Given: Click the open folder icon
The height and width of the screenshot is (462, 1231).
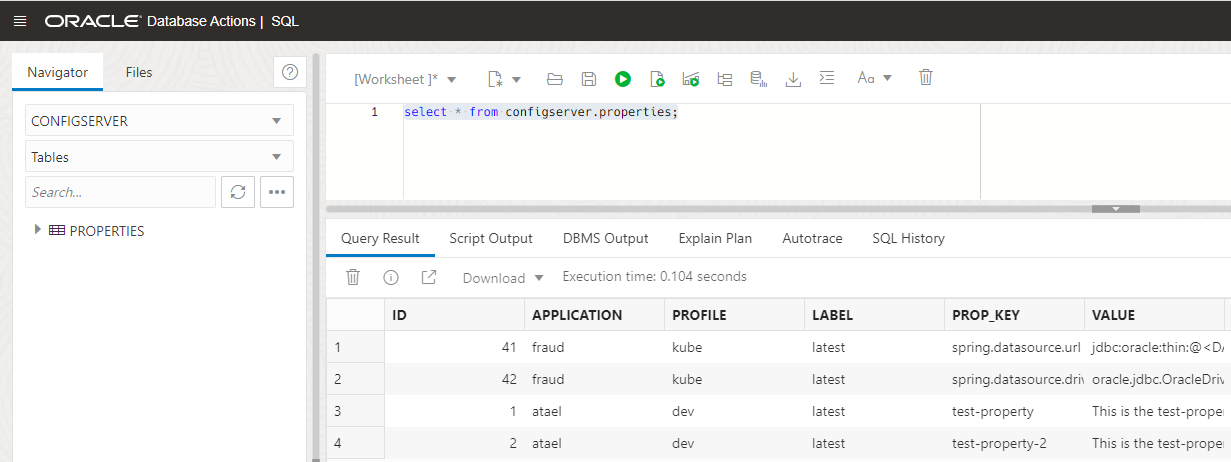Looking at the screenshot, I should click(555, 78).
